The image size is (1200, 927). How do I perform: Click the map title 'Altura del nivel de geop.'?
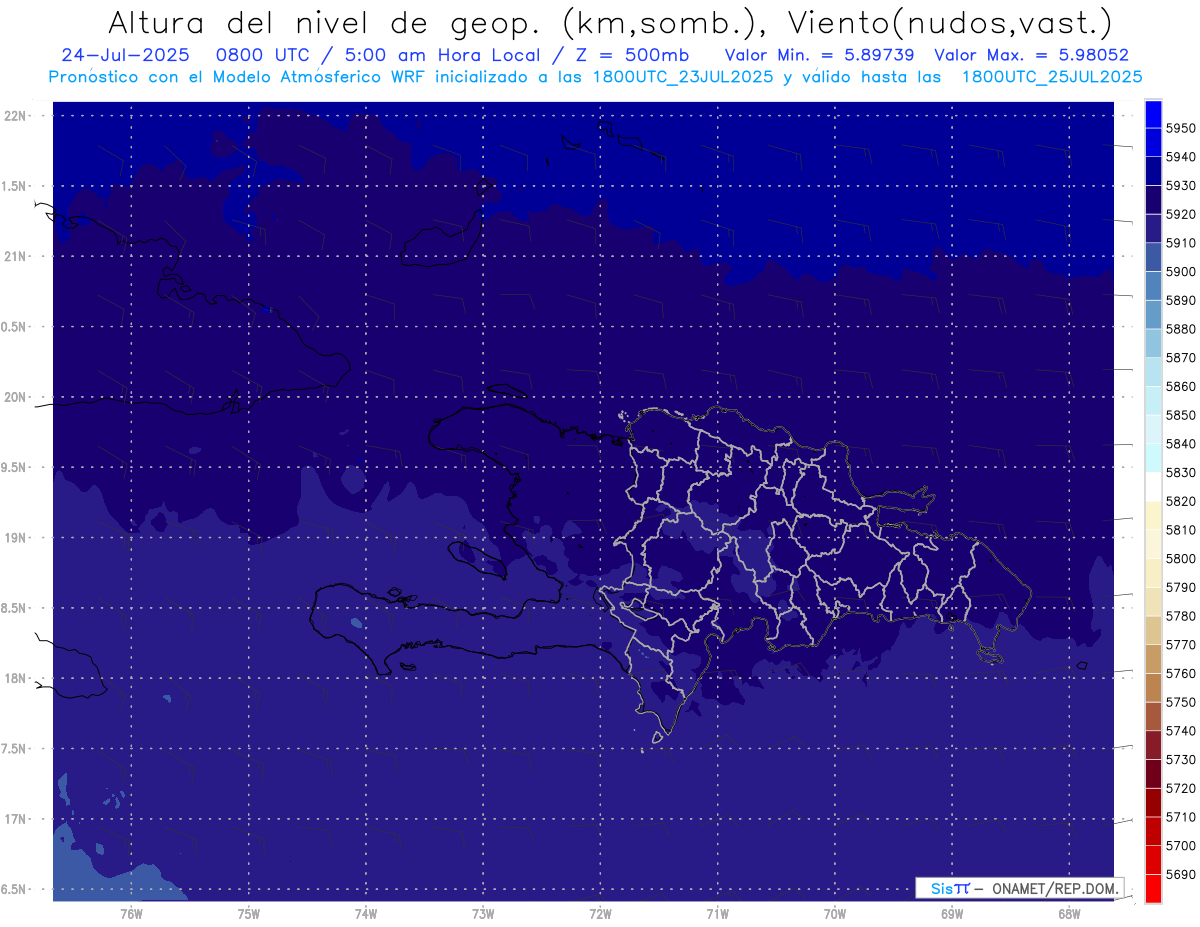pos(323,22)
